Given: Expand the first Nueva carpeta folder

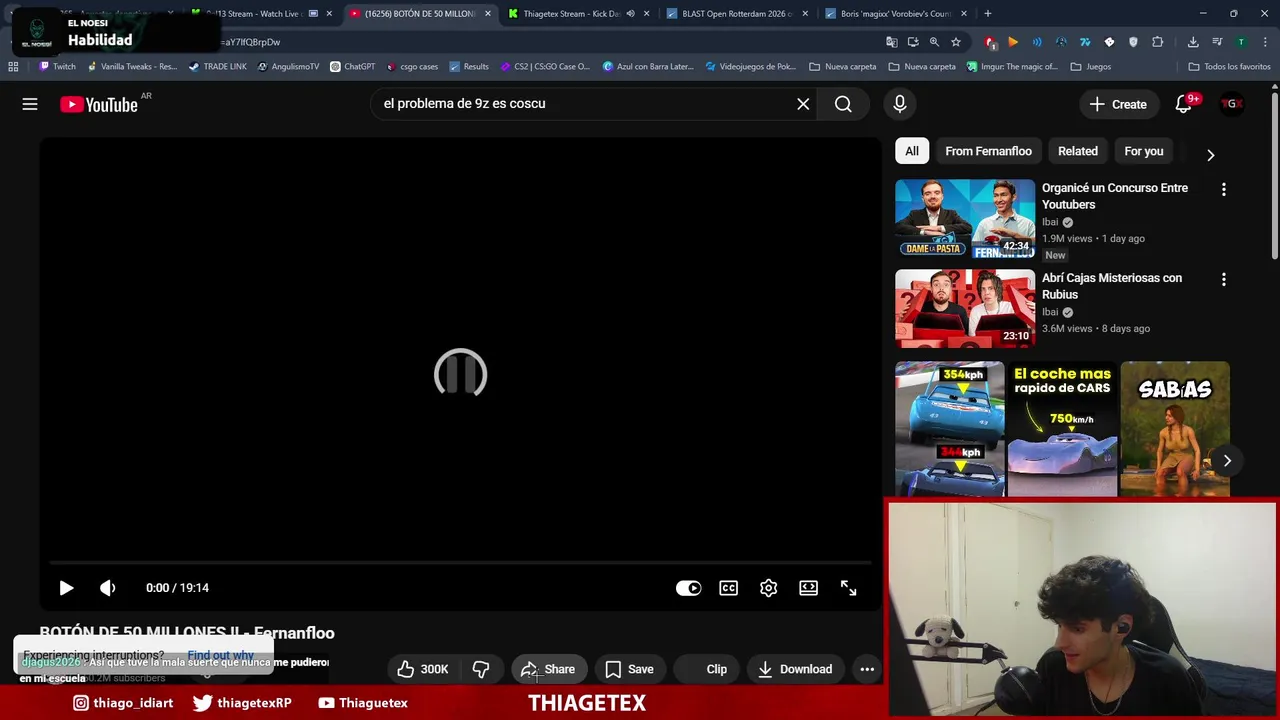Looking at the screenshot, I should click(842, 67).
